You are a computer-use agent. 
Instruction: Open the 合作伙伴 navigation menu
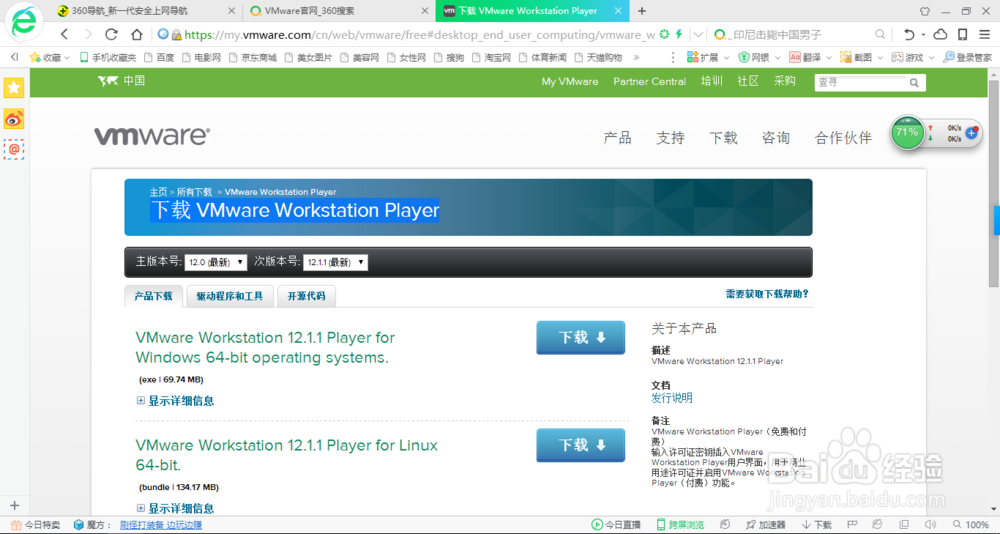tap(843, 138)
